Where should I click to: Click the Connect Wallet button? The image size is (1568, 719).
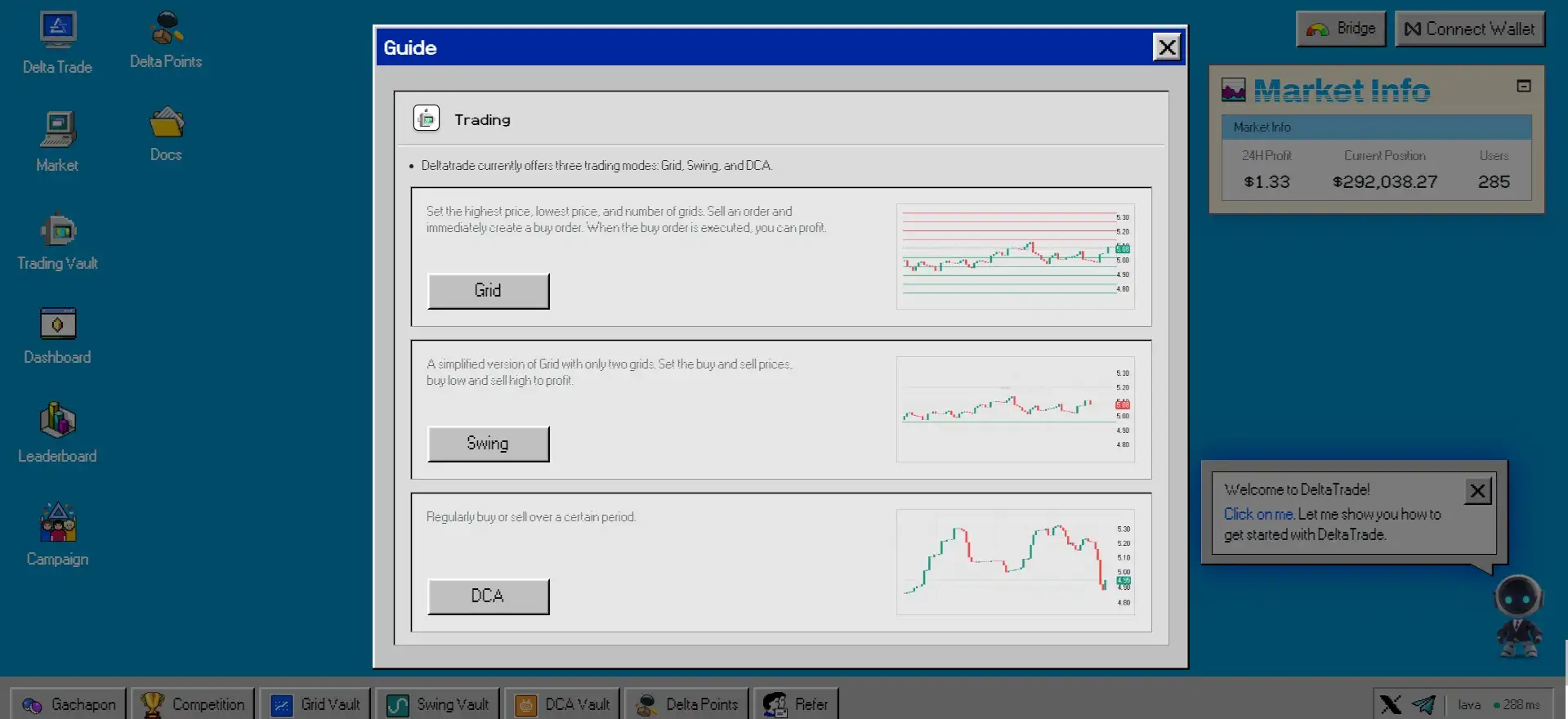point(1469,29)
